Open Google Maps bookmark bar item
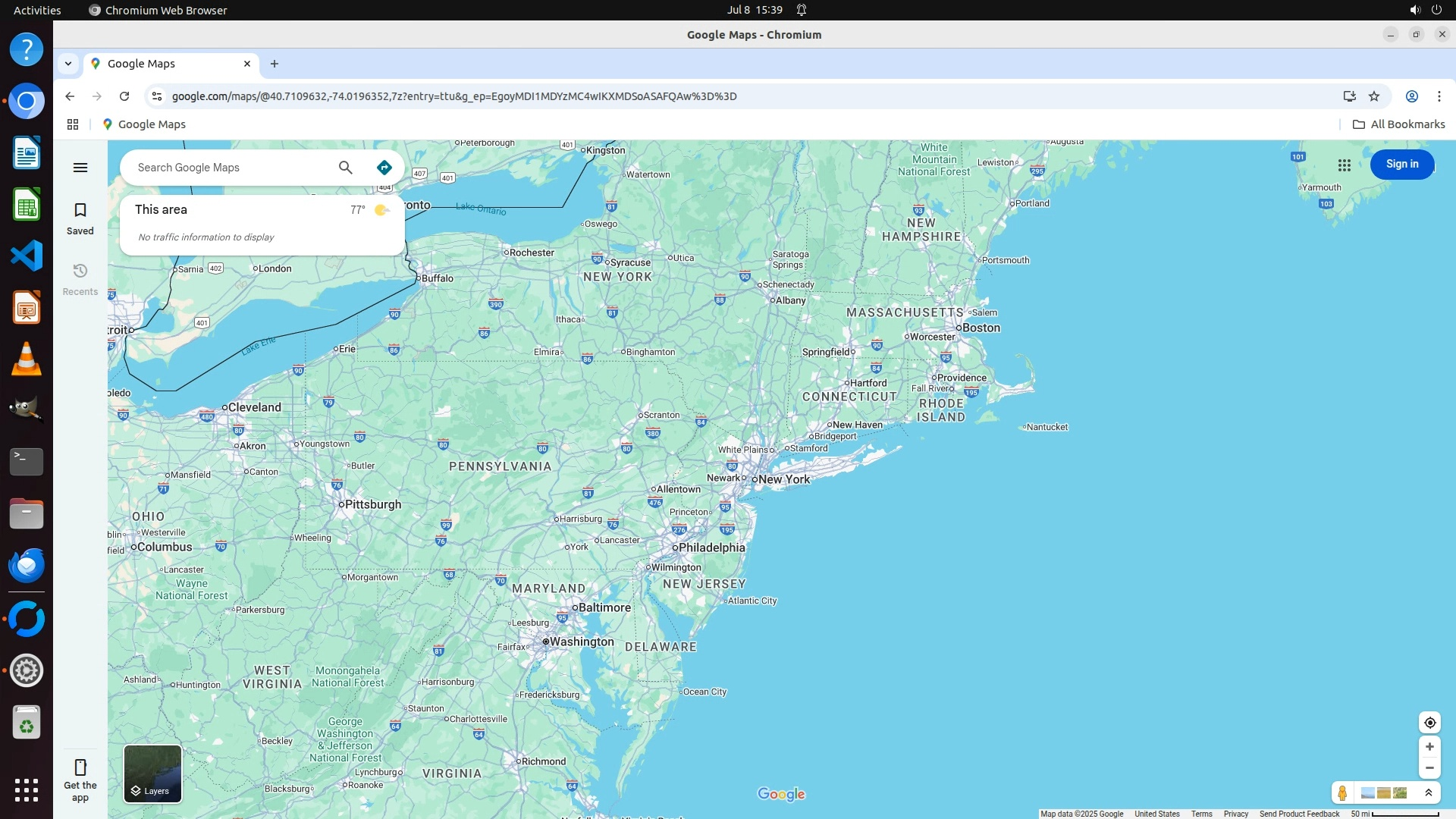This screenshot has height=819, width=1456. pos(144,124)
